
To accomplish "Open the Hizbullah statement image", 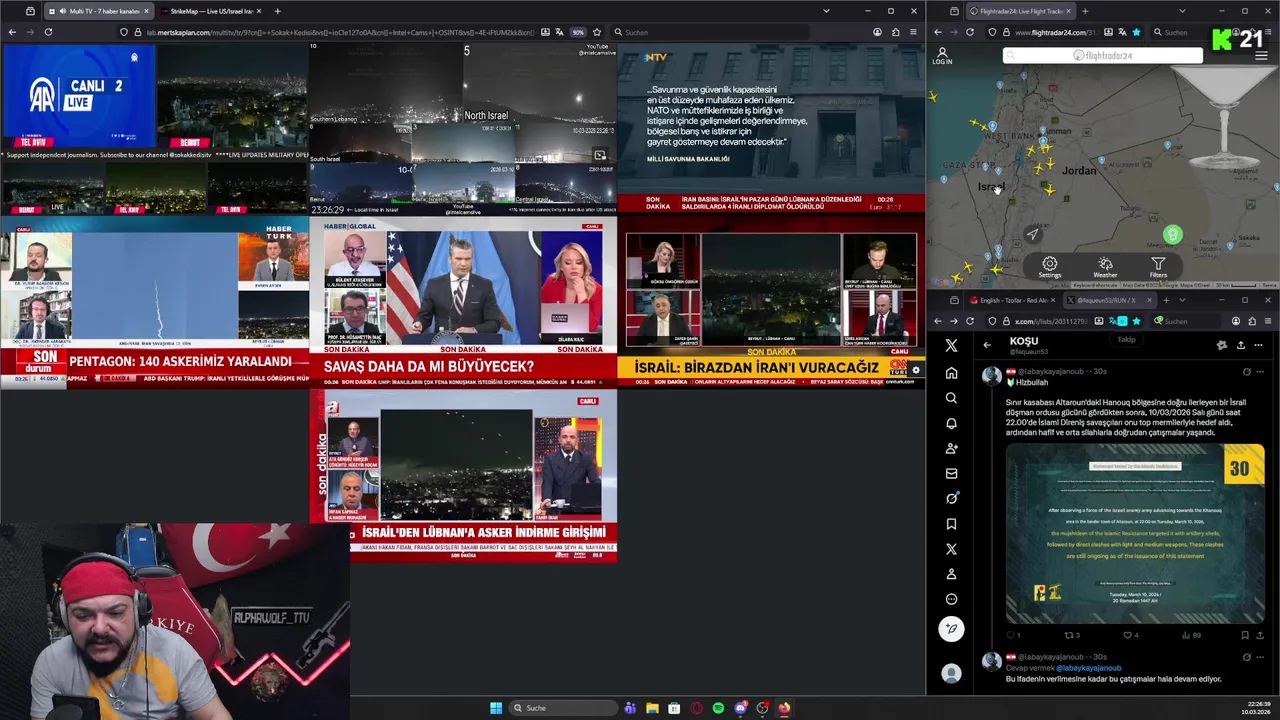I will coord(1135,534).
